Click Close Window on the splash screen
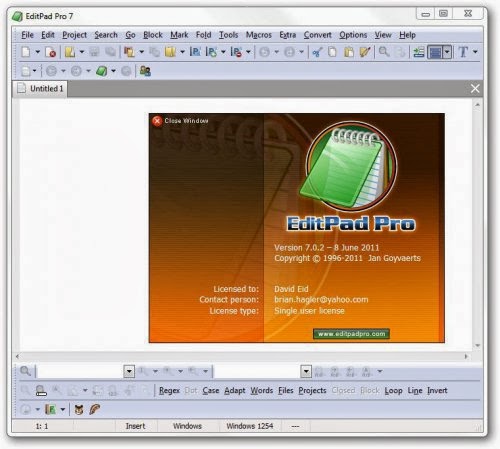Screen dimensions: 500x449 click(x=180, y=121)
